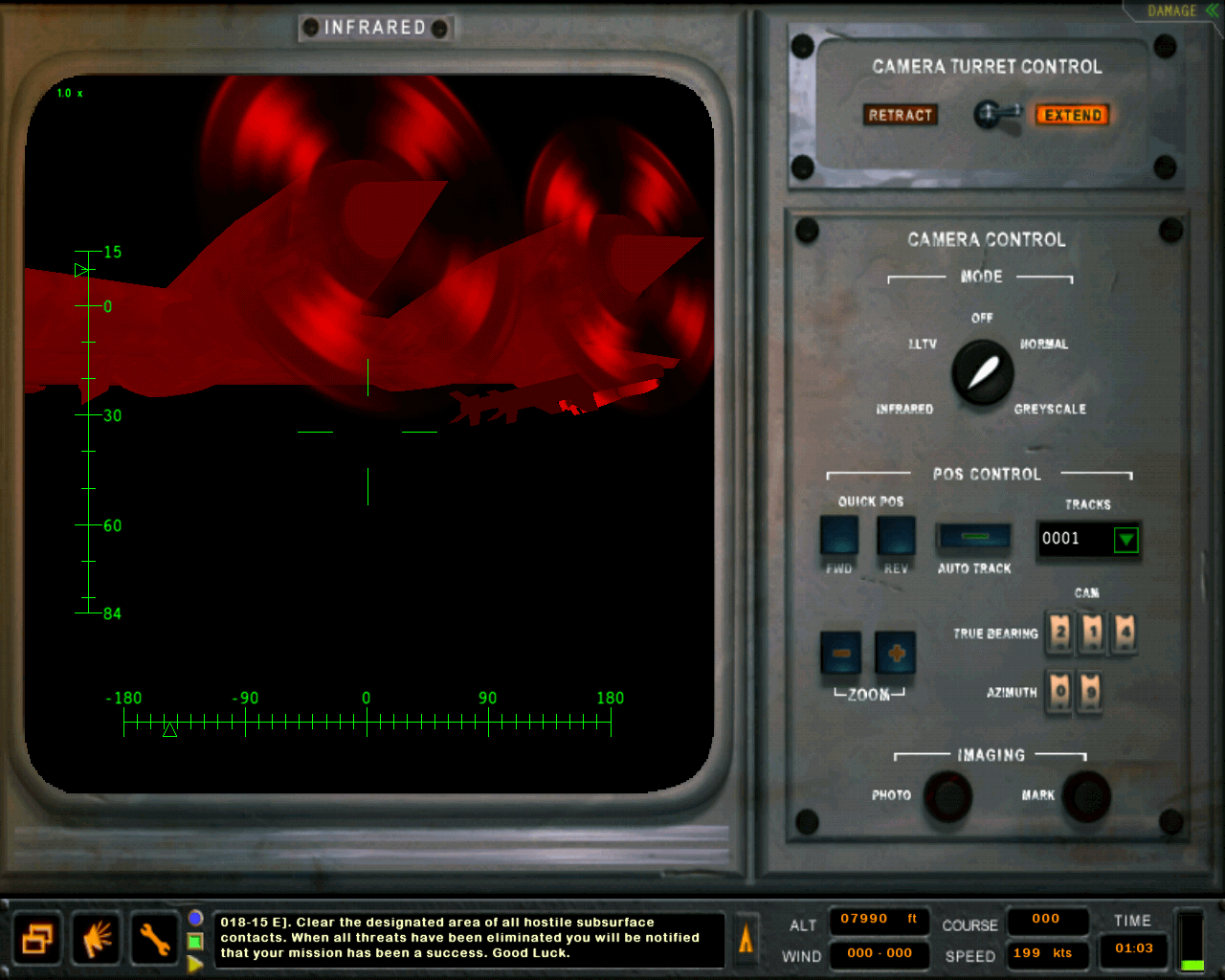Open the TRACKS dropdown arrow

[x=1126, y=540]
